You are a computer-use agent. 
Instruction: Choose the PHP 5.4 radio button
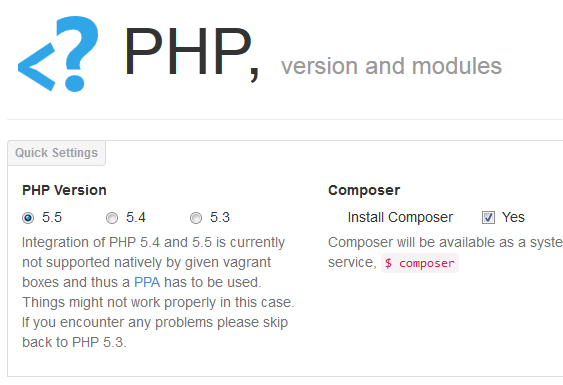(x=112, y=218)
